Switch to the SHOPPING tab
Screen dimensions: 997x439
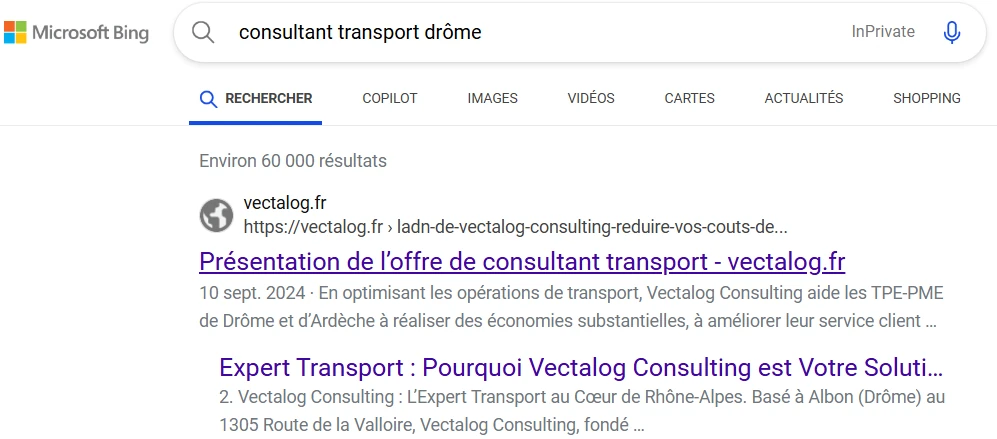tap(926, 98)
